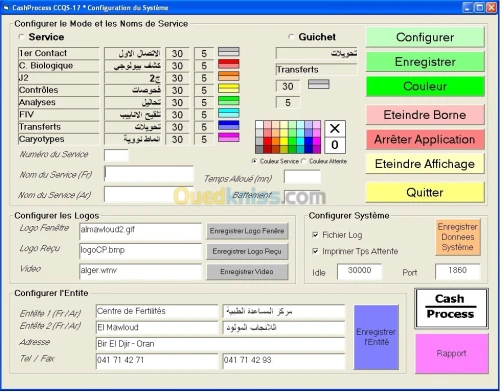Open the Couleur button
The height and width of the screenshot is (392, 500).
(425, 86)
